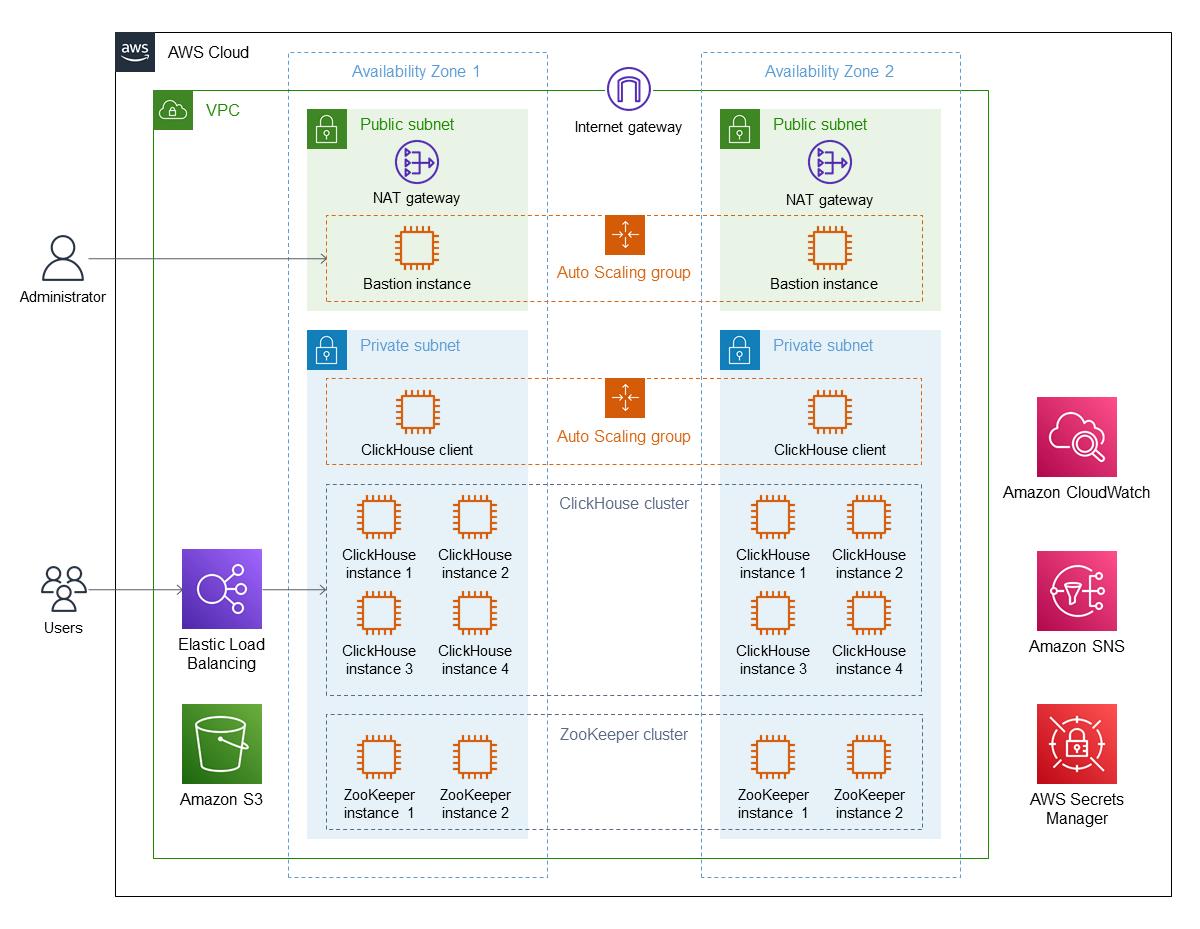The height and width of the screenshot is (929, 1200).
Task: Click the Auto Scaling group icon in the private subnet
Action: (624, 398)
